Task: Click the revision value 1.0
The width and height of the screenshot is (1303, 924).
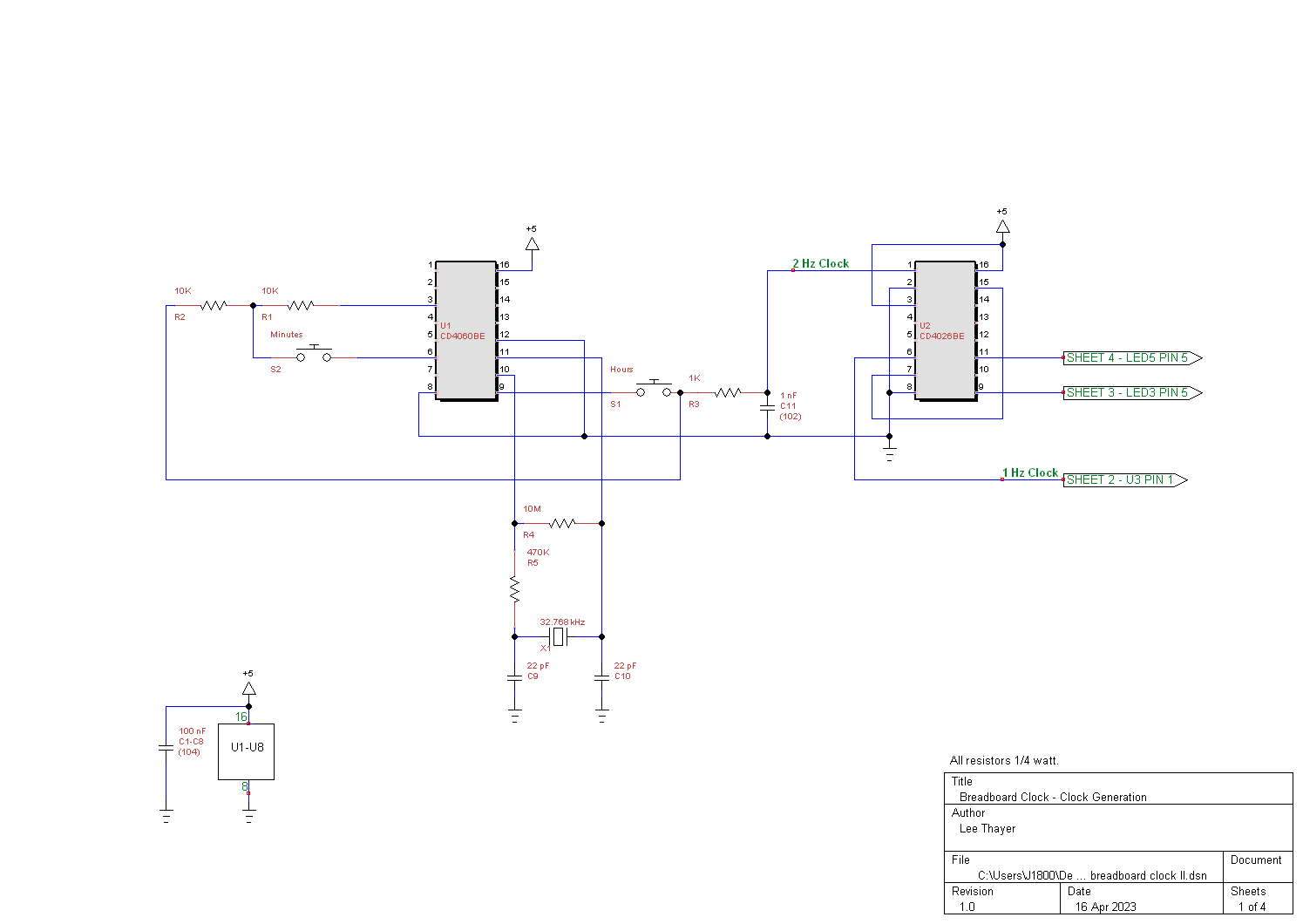Action: [x=967, y=907]
